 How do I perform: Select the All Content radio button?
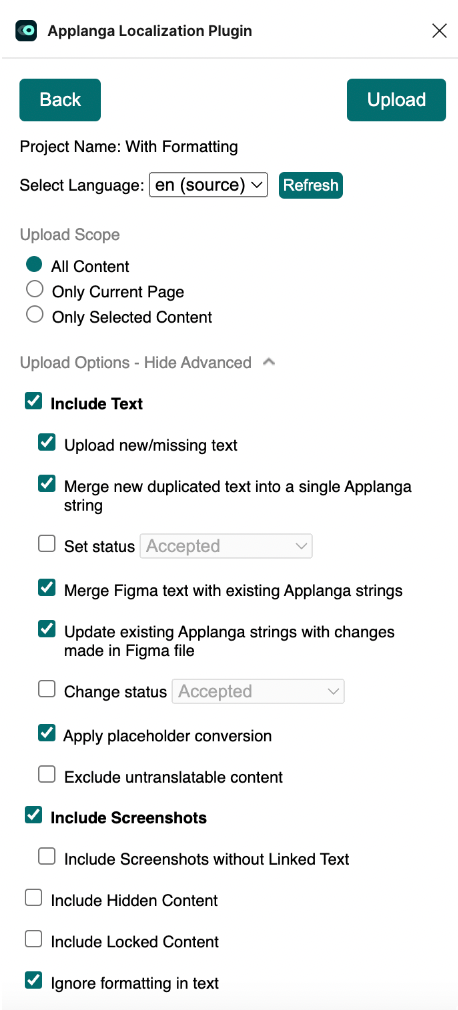(x=34, y=265)
